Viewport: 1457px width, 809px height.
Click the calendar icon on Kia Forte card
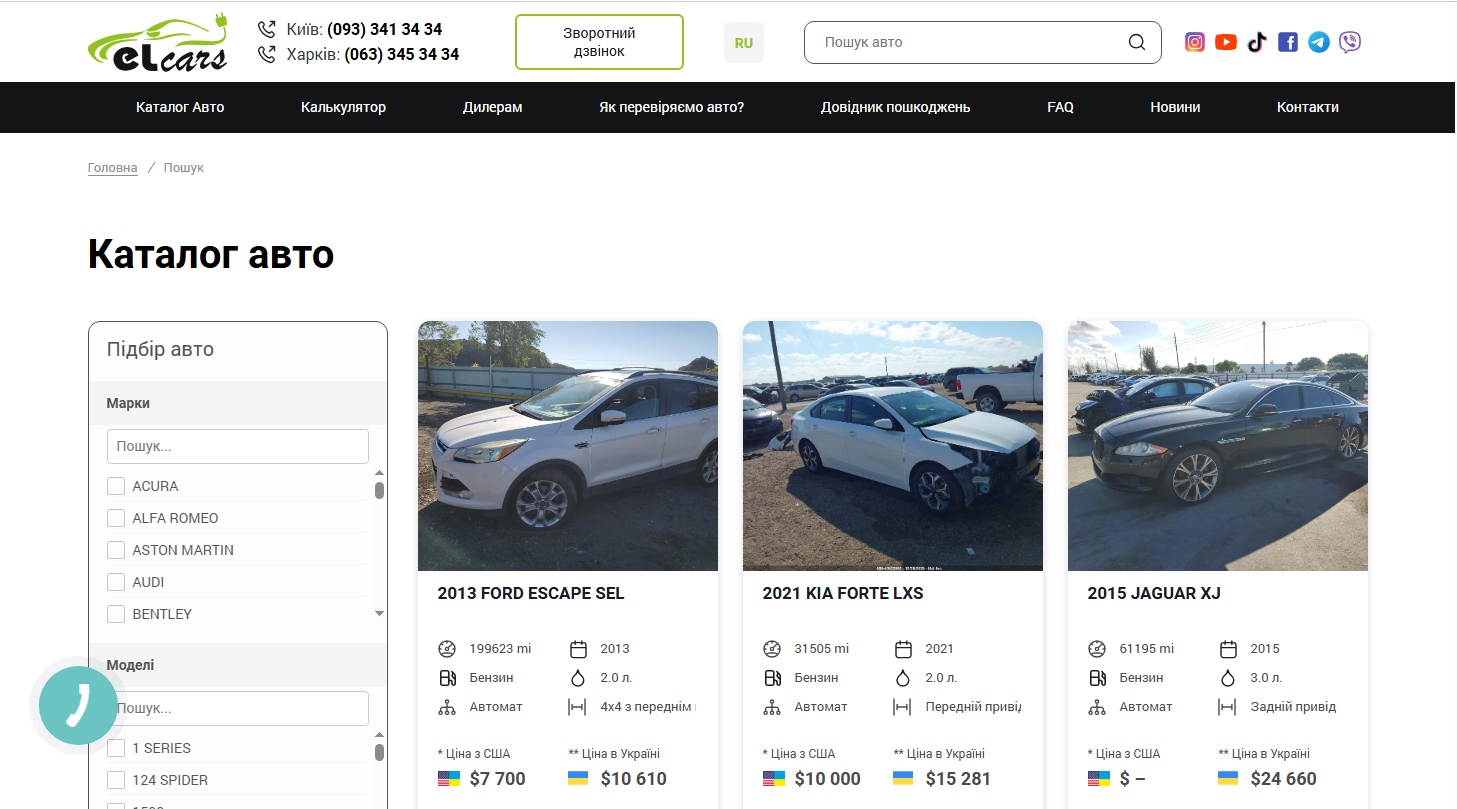tap(903, 649)
